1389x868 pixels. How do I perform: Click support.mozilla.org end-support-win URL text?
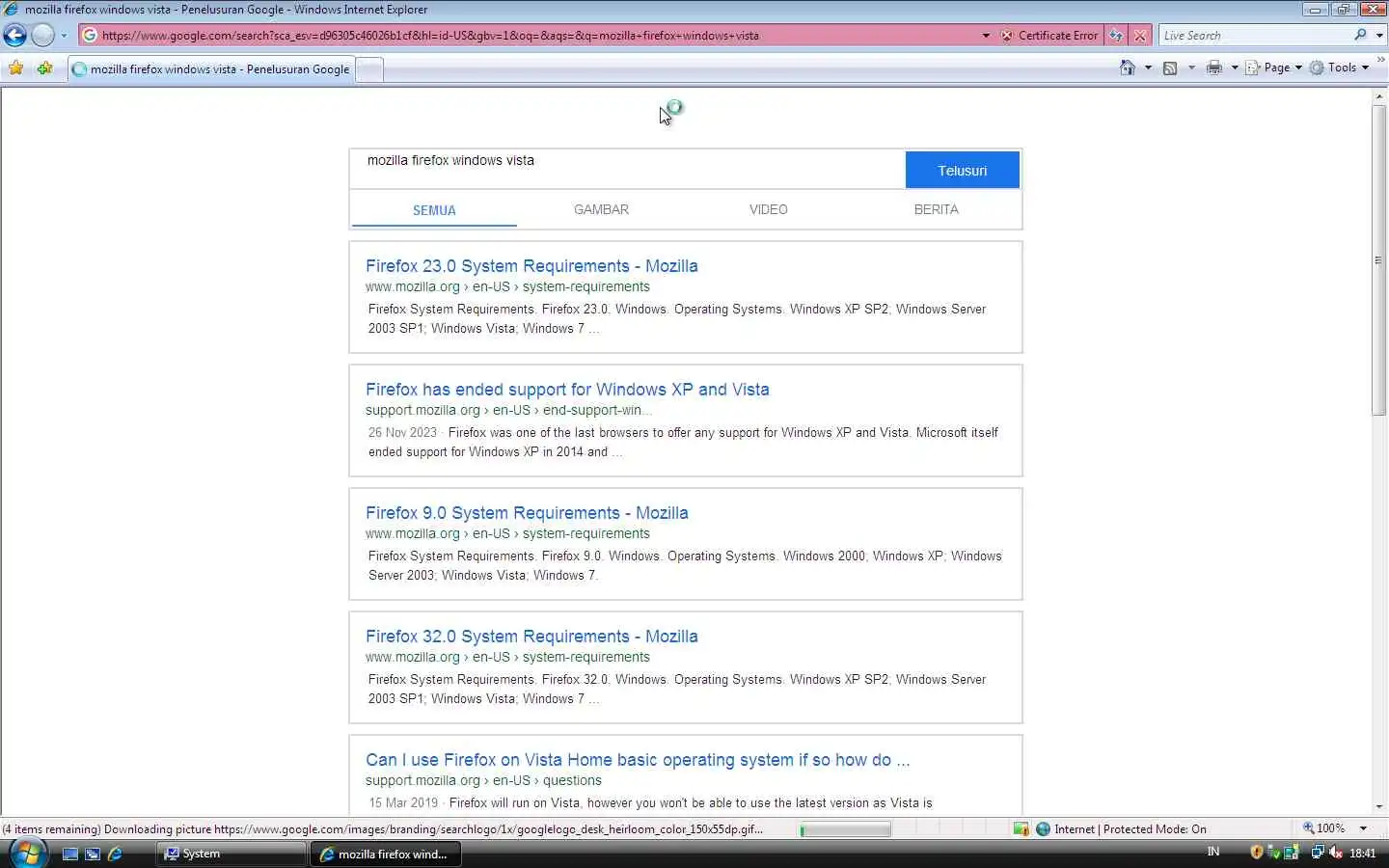point(508,410)
